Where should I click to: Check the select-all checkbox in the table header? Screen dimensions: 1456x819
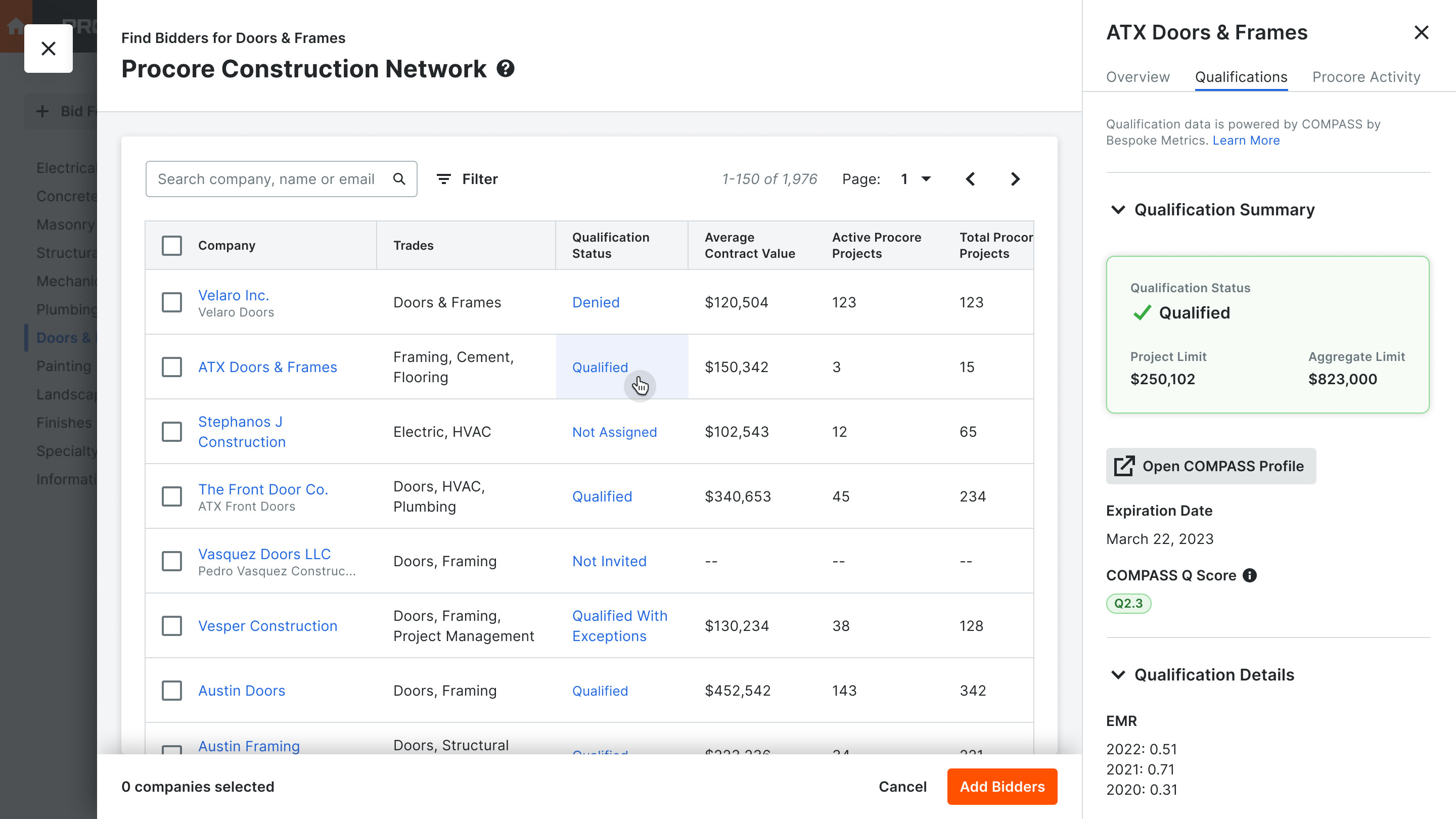point(171,245)
